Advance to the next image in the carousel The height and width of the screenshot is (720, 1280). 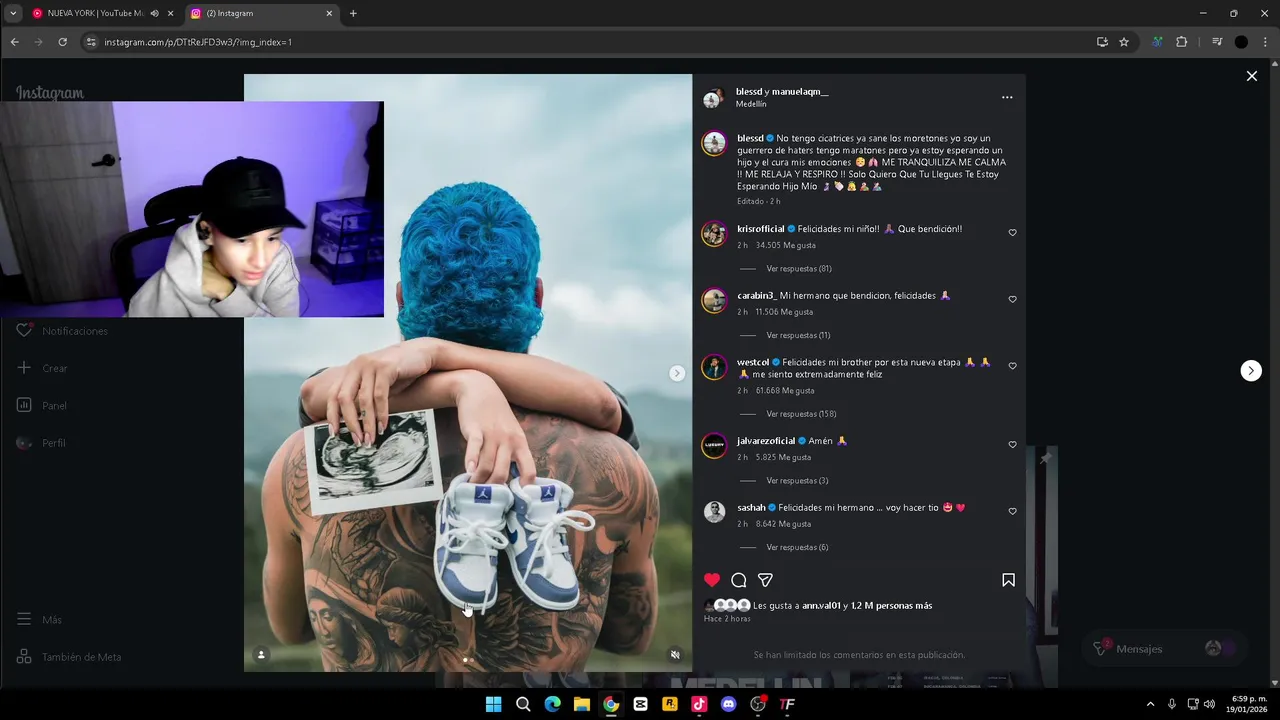(x=677, y=373)
